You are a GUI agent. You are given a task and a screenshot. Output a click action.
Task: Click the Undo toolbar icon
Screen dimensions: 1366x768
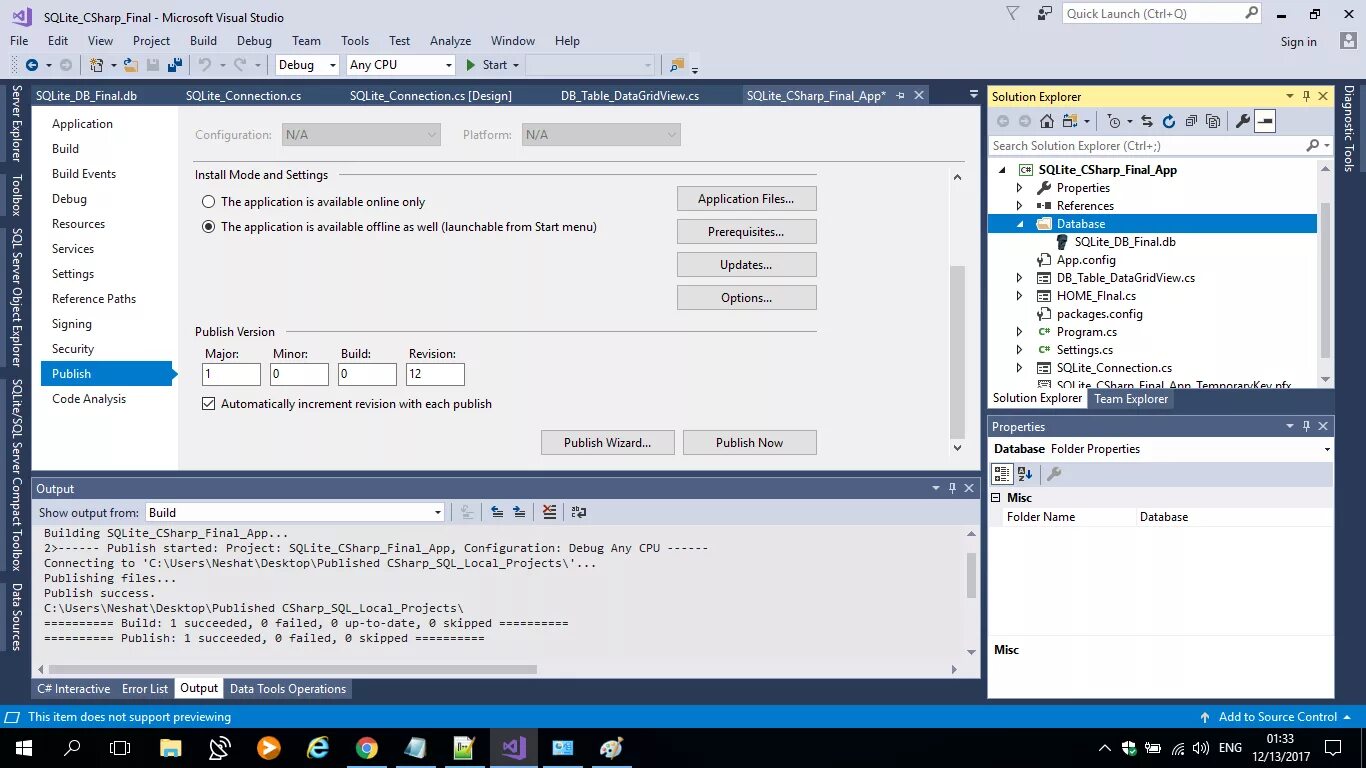204,65
